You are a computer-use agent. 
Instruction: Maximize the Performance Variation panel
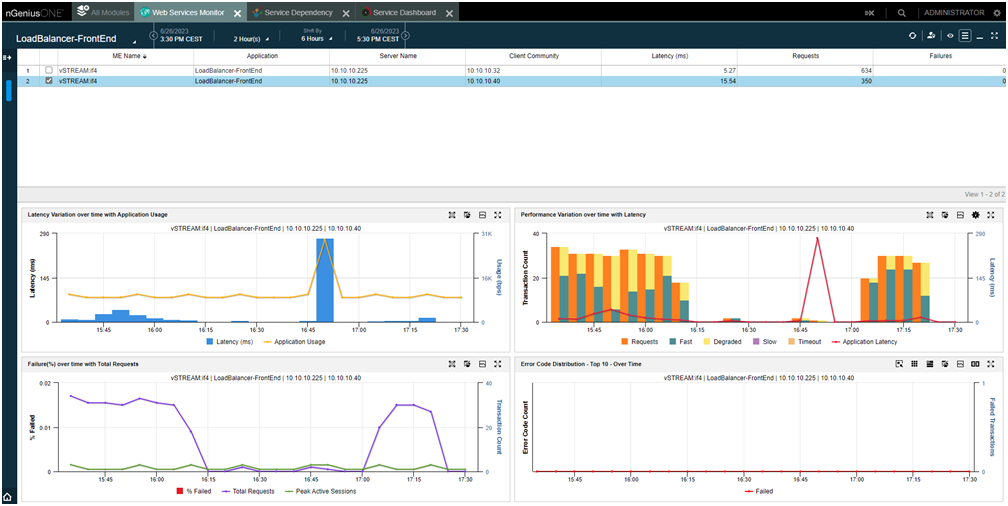[x=991, y=215]
